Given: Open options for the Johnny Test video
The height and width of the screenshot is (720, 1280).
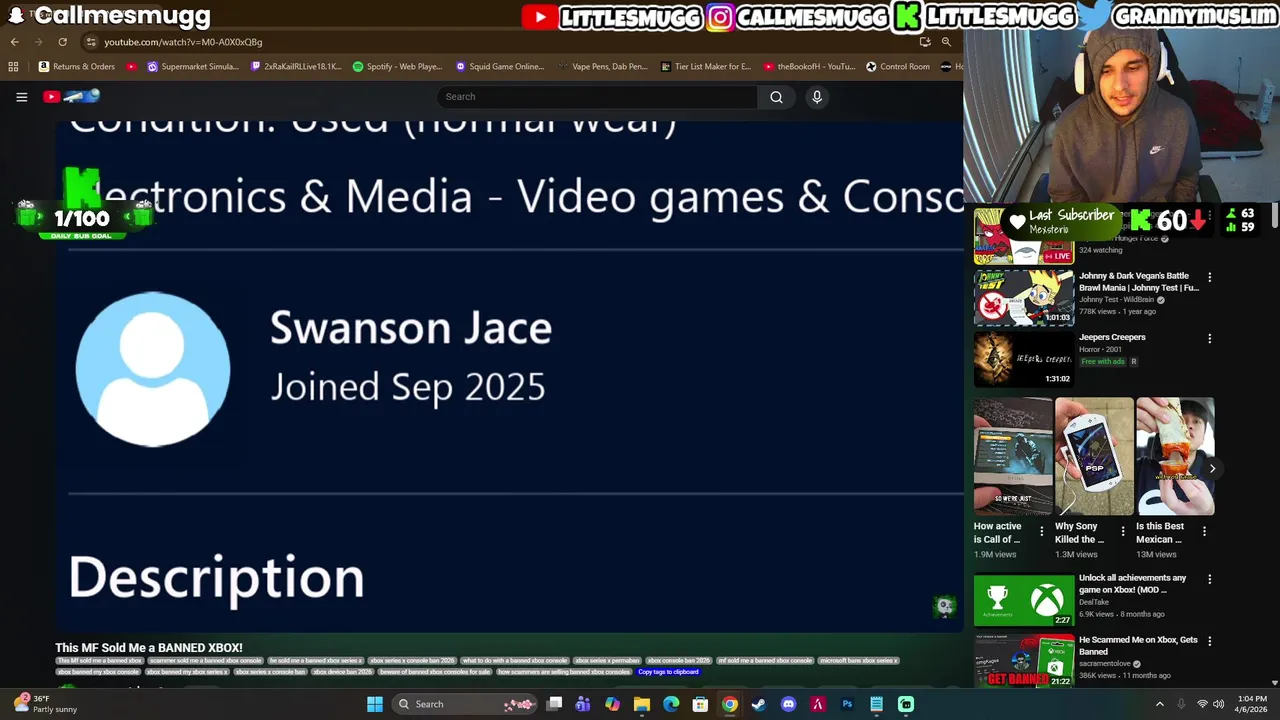Looking at the screenshot, I should point(1209,277).
